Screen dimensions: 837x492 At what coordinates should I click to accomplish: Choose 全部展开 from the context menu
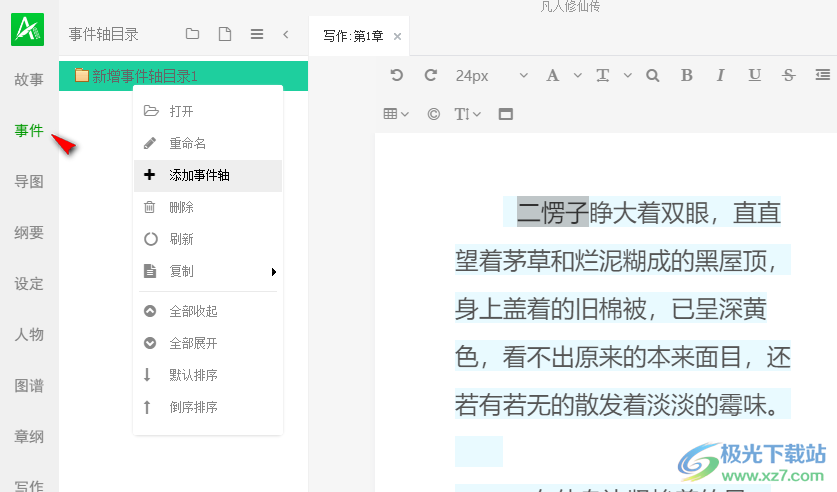(208, 343)
